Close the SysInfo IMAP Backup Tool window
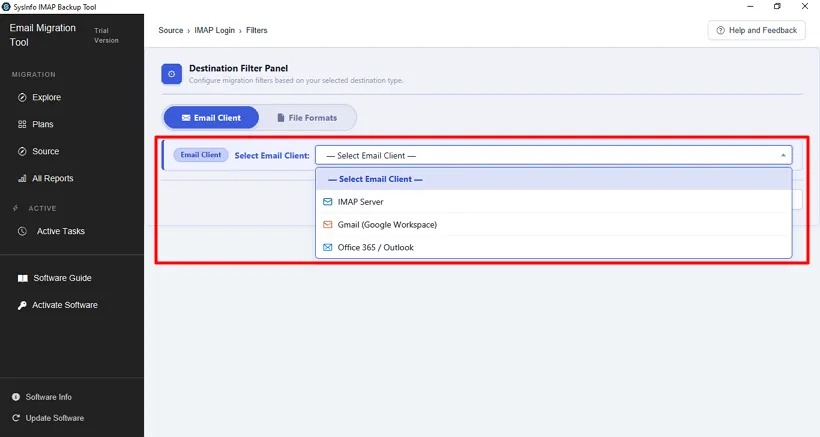The image size is (820, 437). (805, 6)
